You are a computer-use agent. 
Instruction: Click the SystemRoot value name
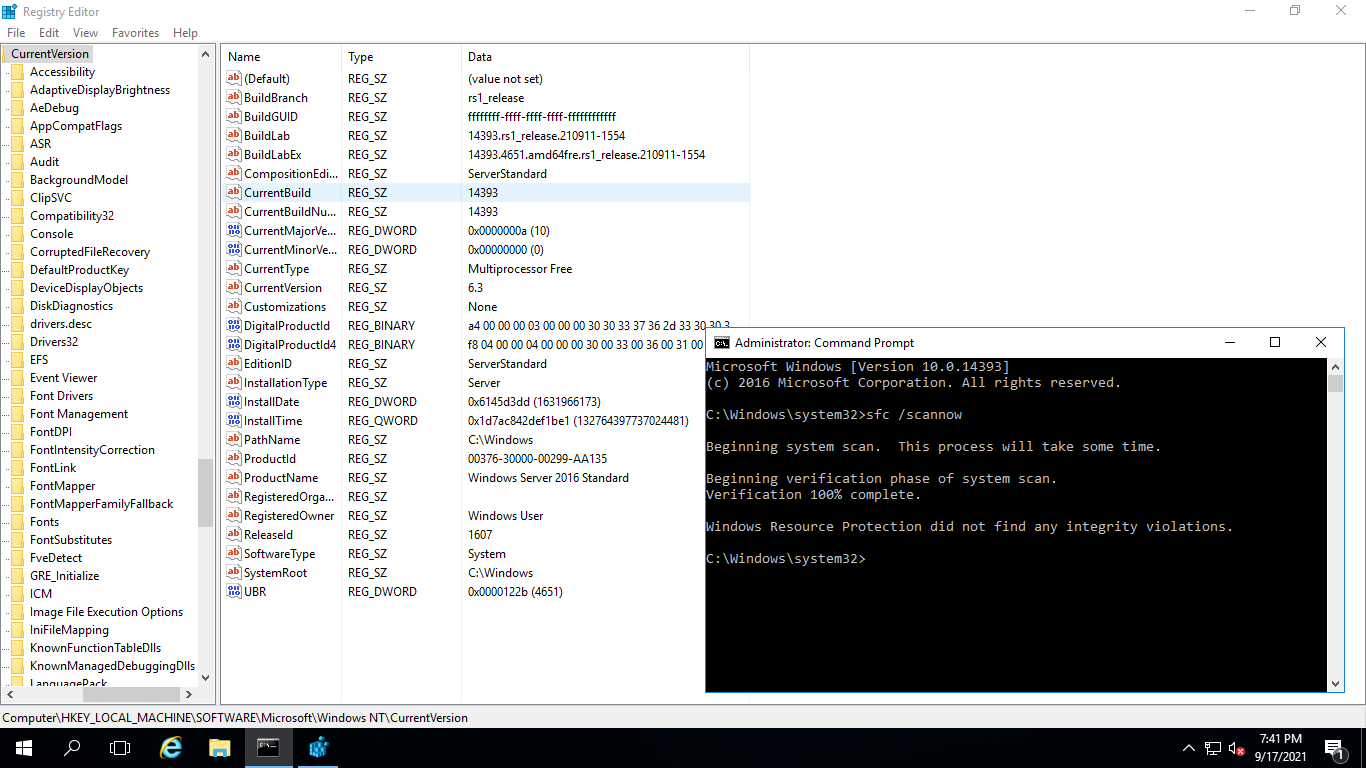[x=276, y=573]
